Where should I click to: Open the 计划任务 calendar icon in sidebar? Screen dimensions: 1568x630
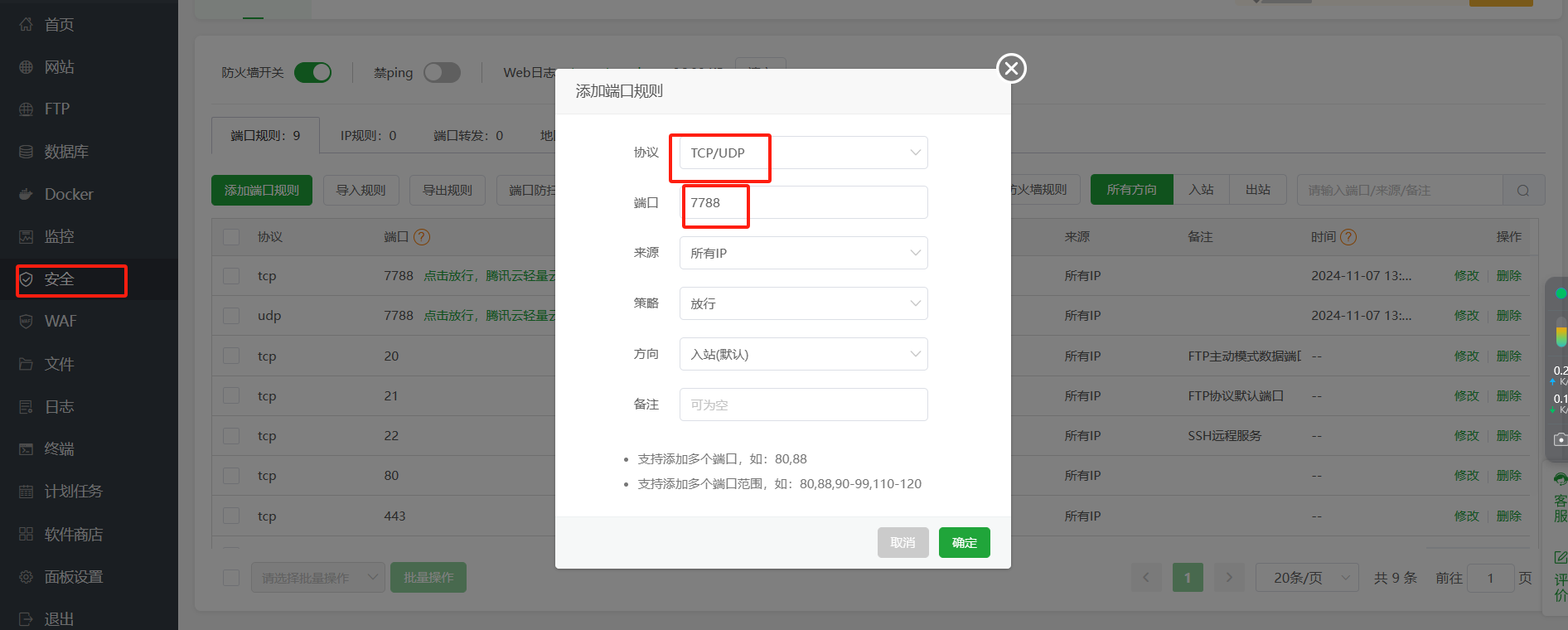27,492
